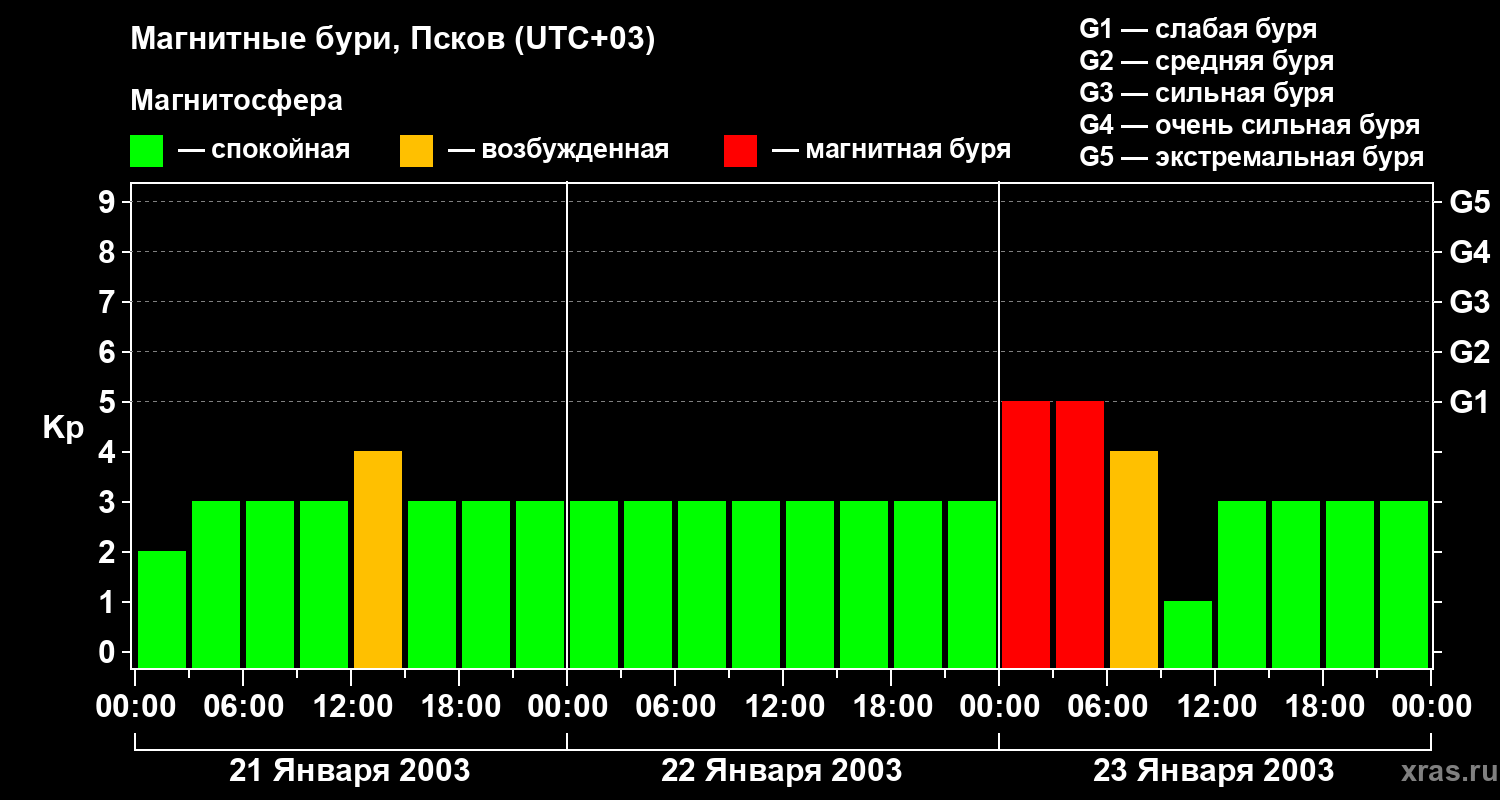The height and width of the screenshot is (800, 1500).
Task: Click the red legend swatch for магнитная буря
Action: 741,151
